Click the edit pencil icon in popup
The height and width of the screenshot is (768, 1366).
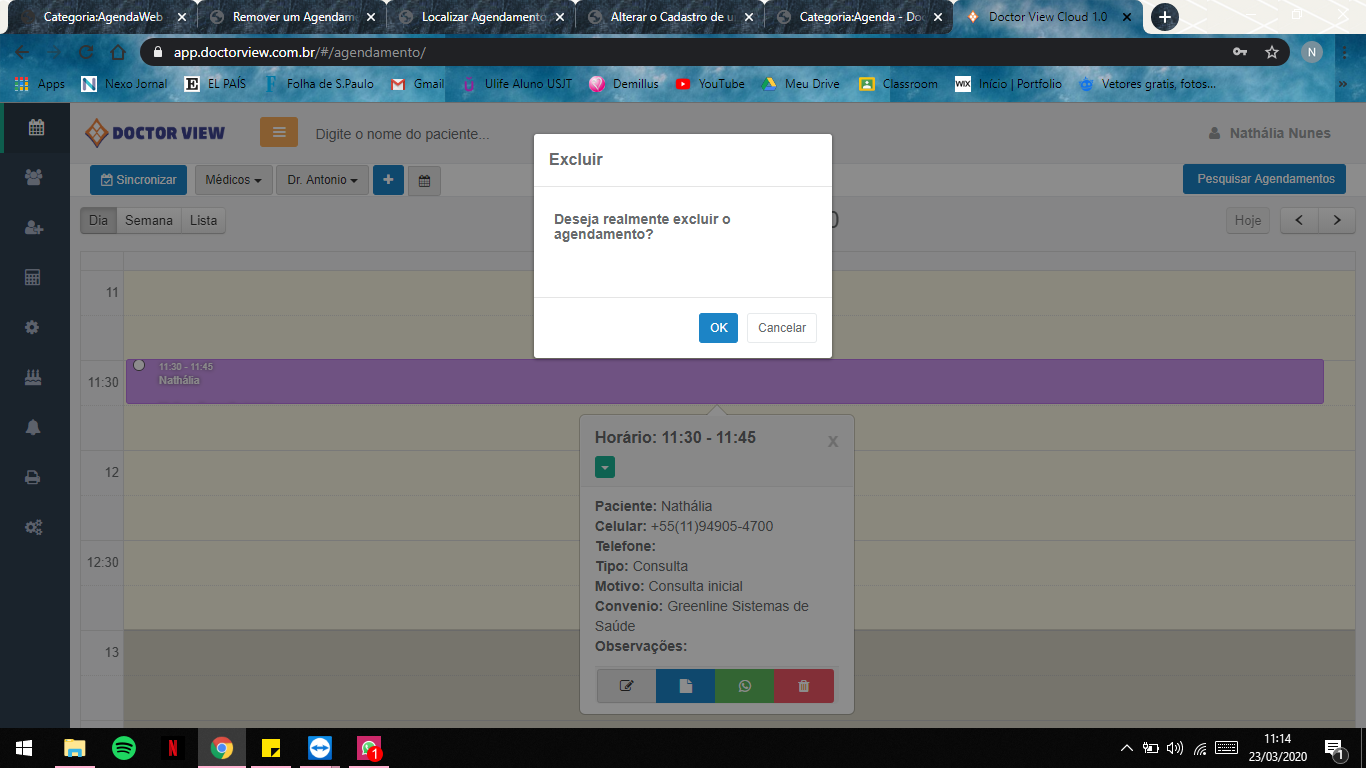coord(627,686)
